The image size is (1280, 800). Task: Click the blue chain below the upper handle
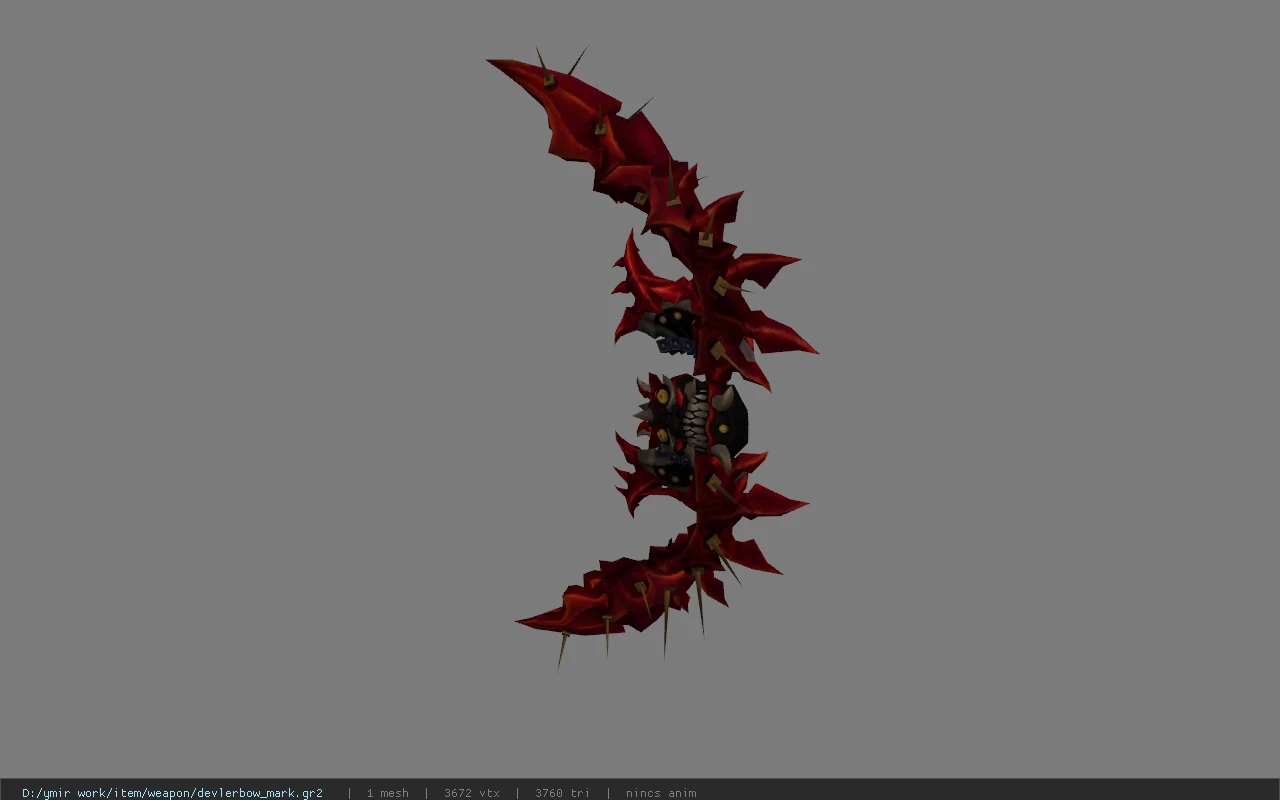(x=676, y=346)
